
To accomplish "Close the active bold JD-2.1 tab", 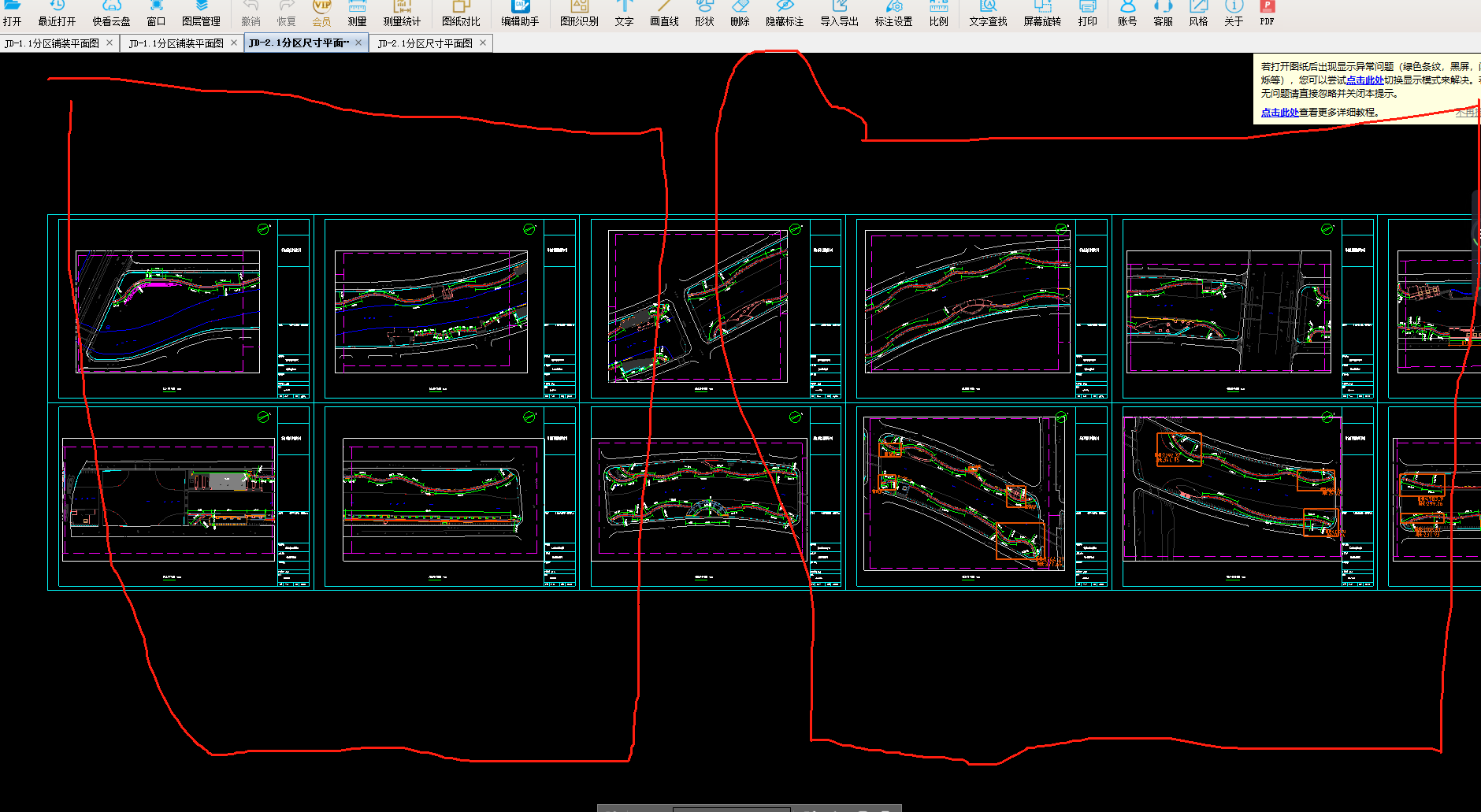I will 358,43.
